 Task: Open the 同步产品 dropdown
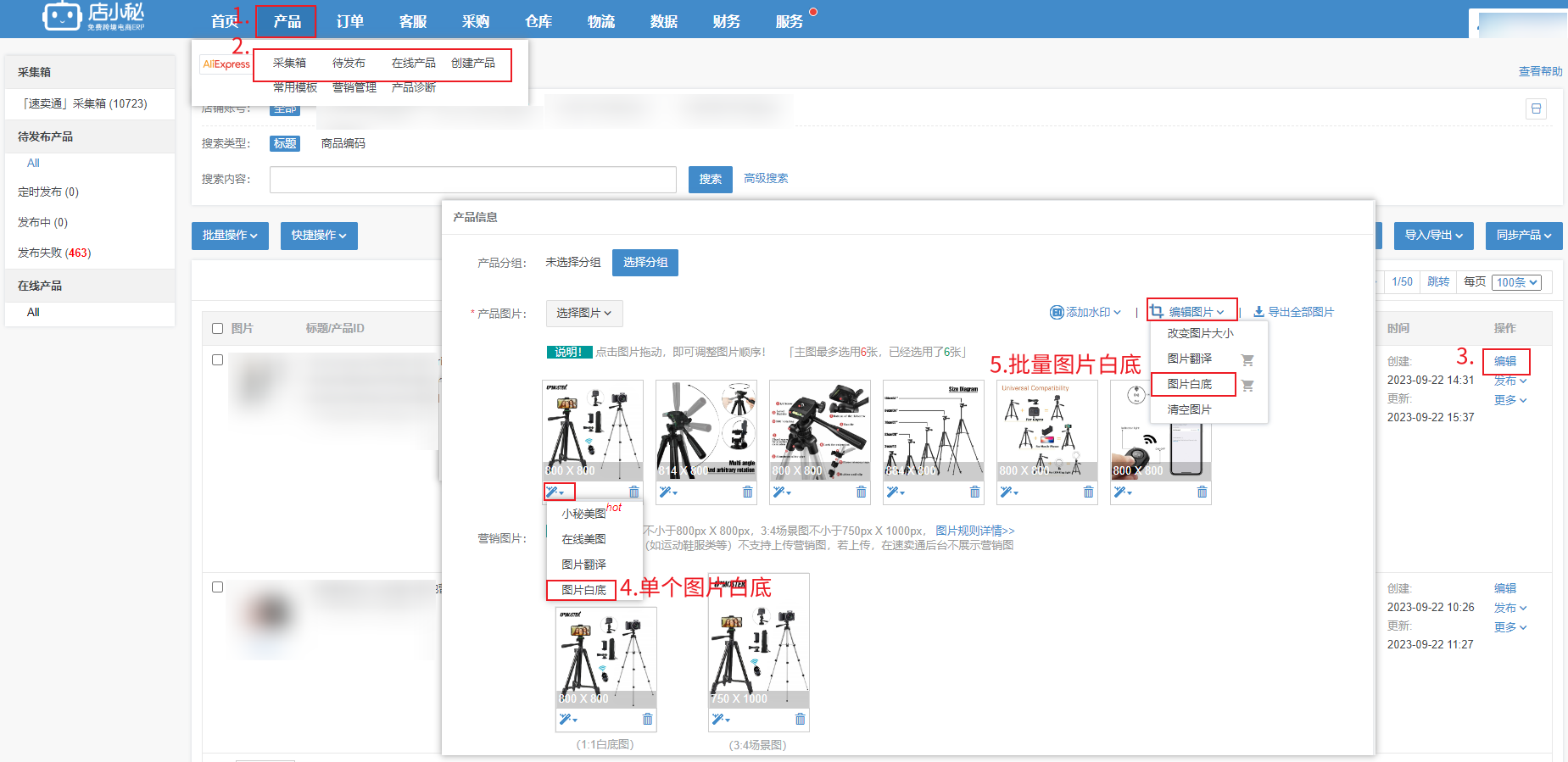pos(1524,236)
